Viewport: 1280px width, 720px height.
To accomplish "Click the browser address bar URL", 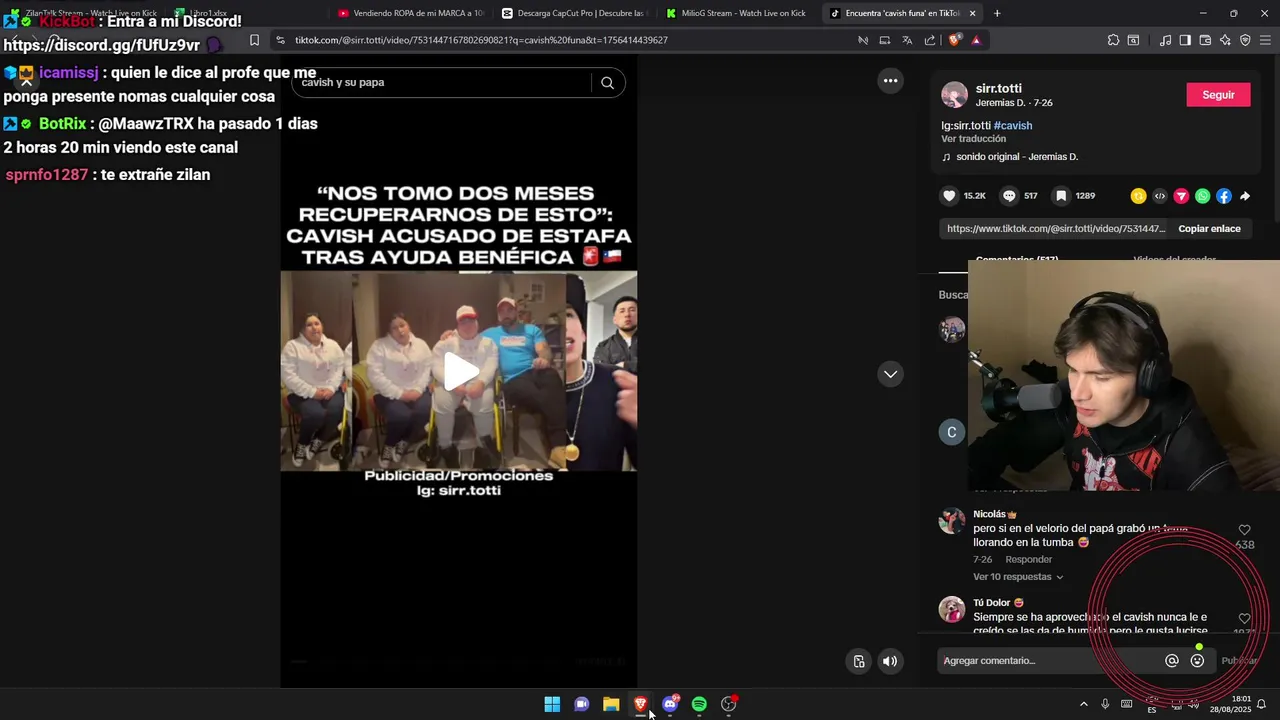I will pos(481,40).
